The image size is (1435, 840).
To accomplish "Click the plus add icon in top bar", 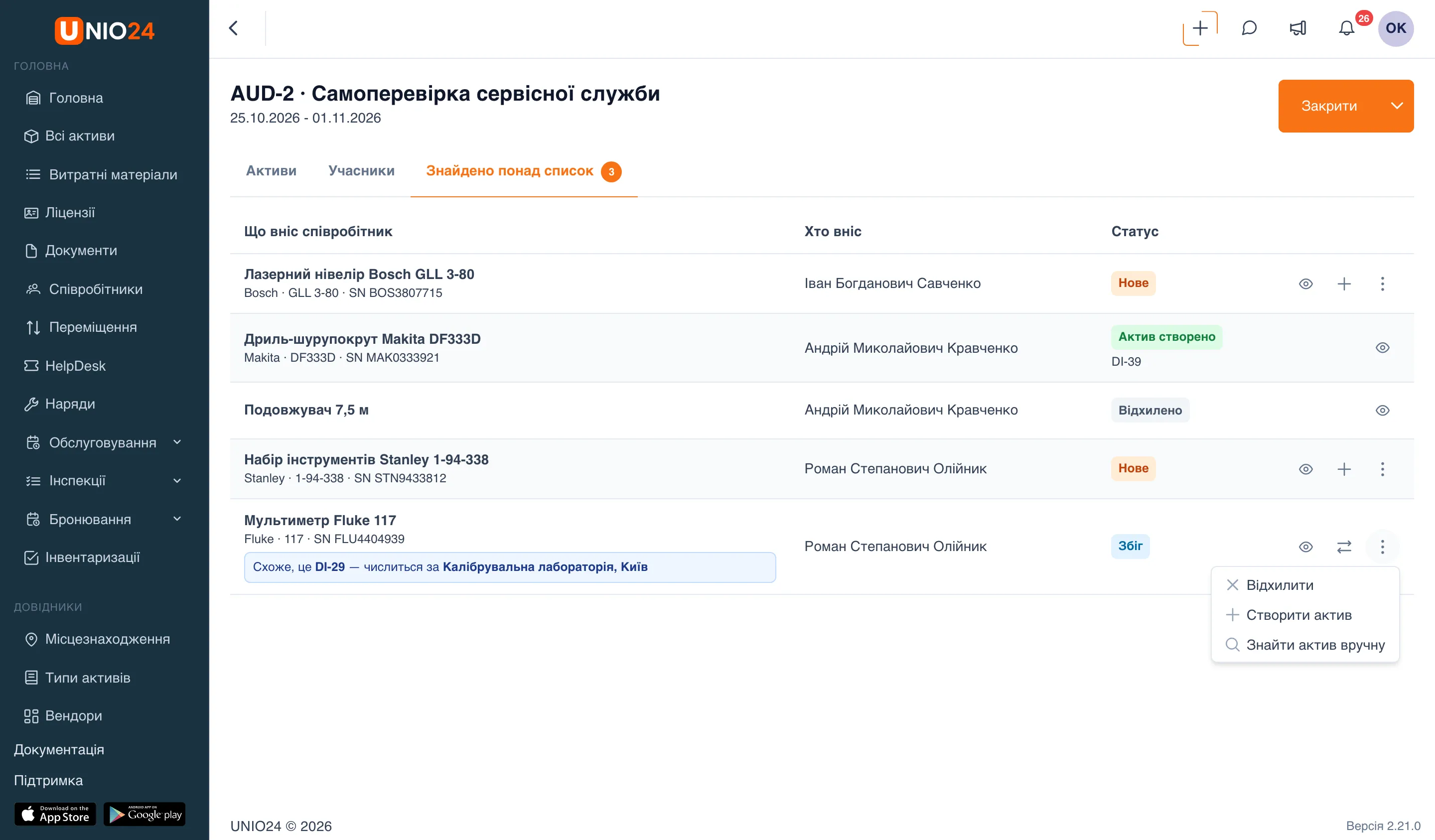I will (x=1200, y=28).
